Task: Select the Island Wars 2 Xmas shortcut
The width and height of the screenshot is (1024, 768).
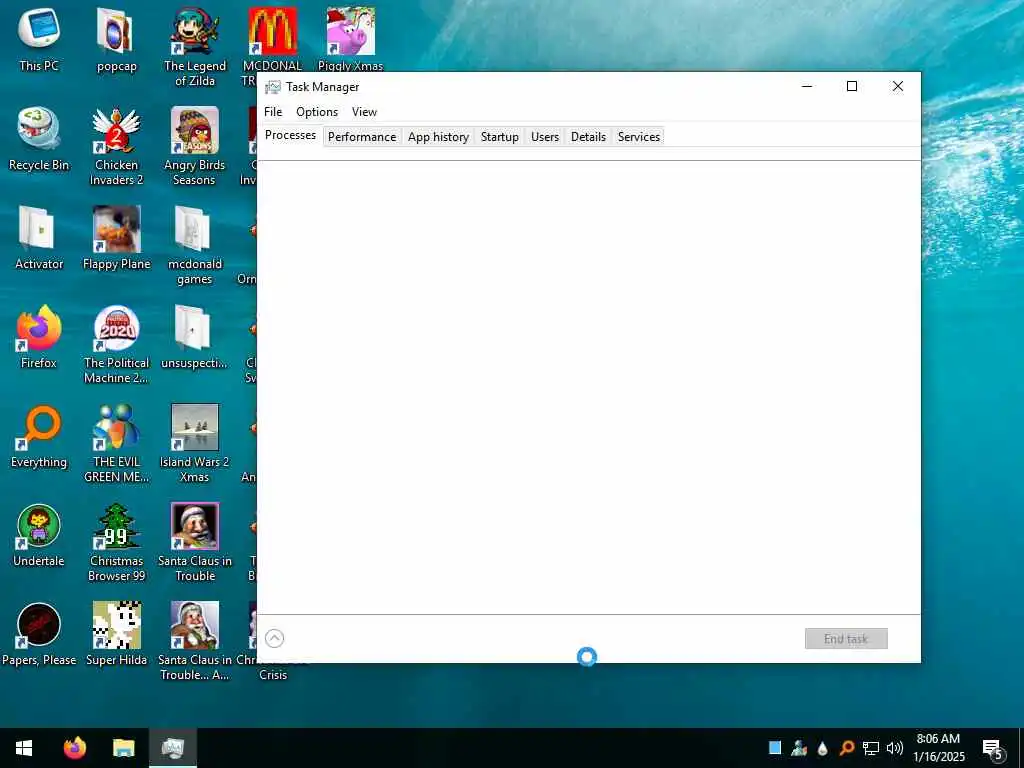Action: 195,444
